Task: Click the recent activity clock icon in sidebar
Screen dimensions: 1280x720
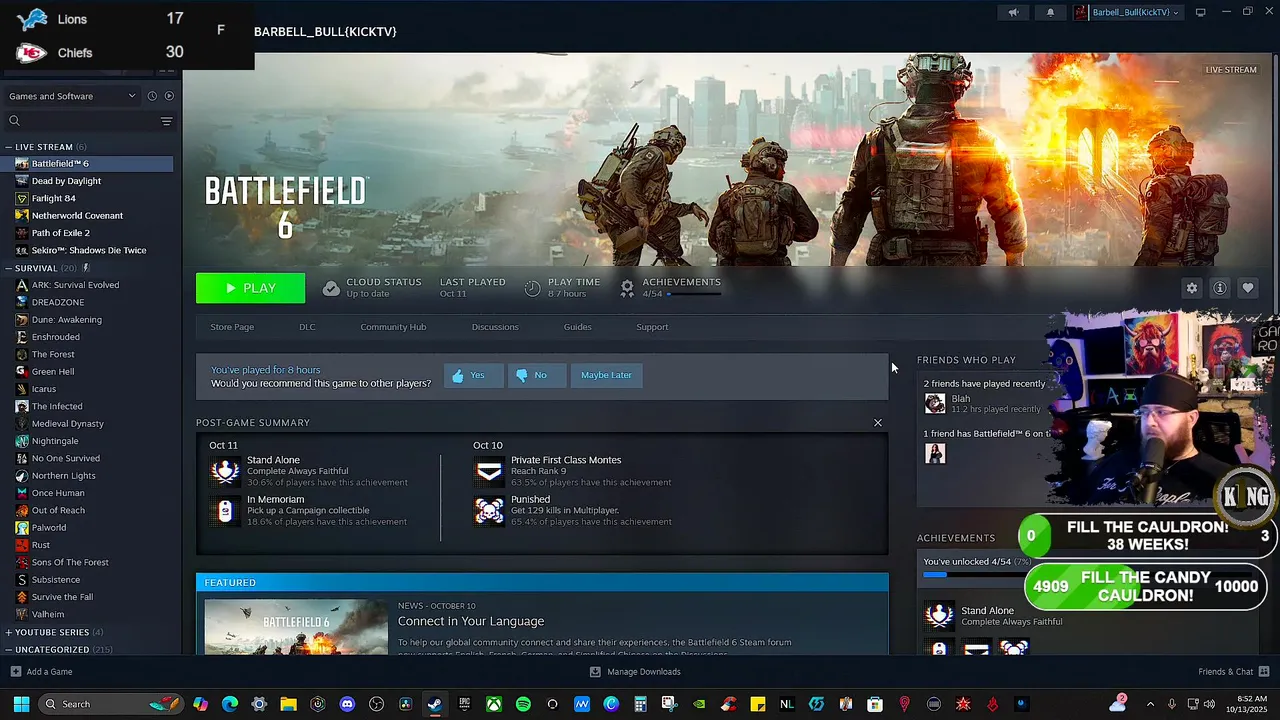Action: click(152, 96)
